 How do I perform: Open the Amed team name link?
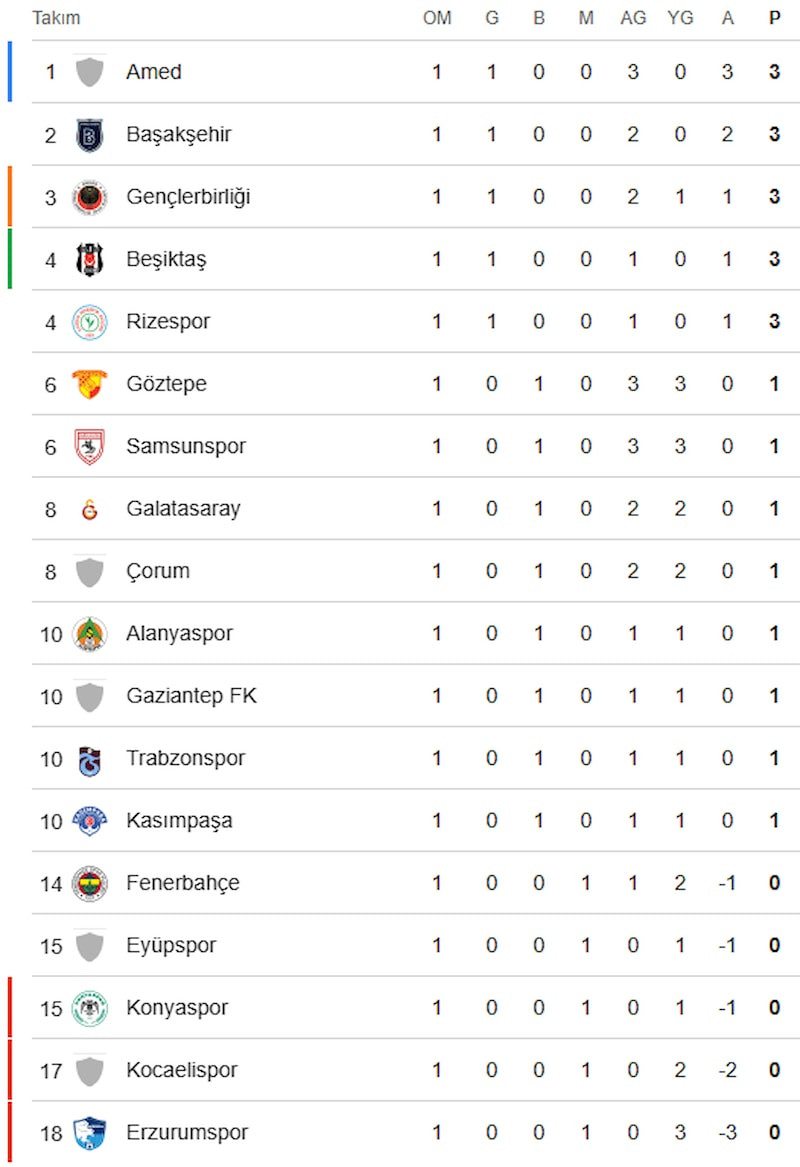pyautogui.click(x=154, y=72)
